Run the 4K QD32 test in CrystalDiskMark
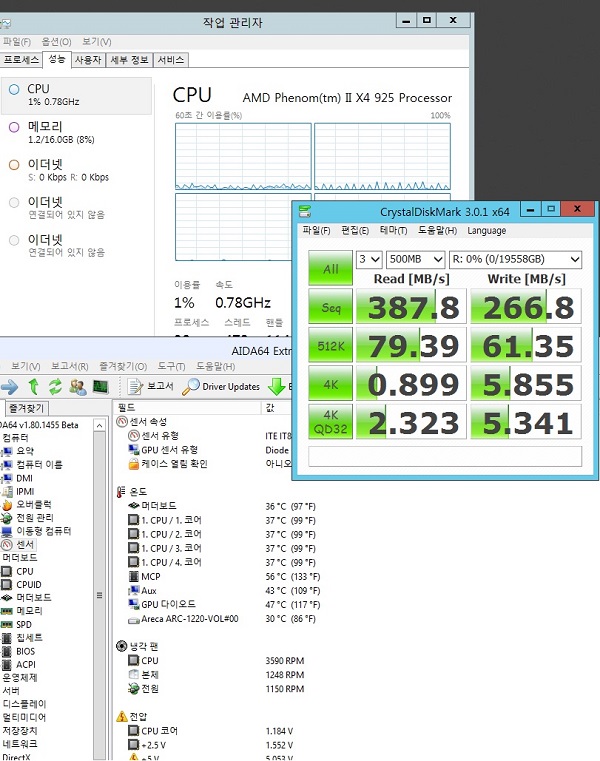600x761 pixels. (x=330, y=422)
